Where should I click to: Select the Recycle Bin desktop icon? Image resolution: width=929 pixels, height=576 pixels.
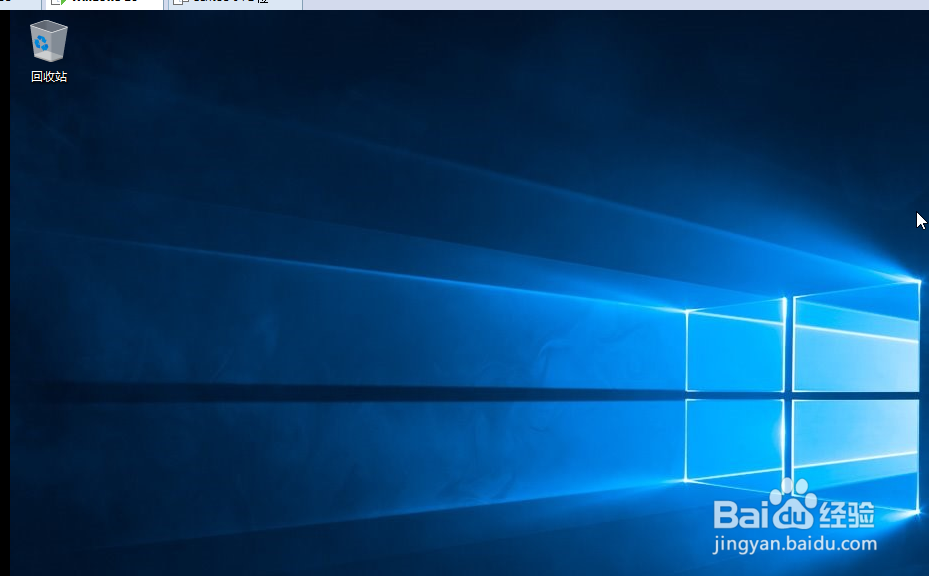tap(49, 41)
